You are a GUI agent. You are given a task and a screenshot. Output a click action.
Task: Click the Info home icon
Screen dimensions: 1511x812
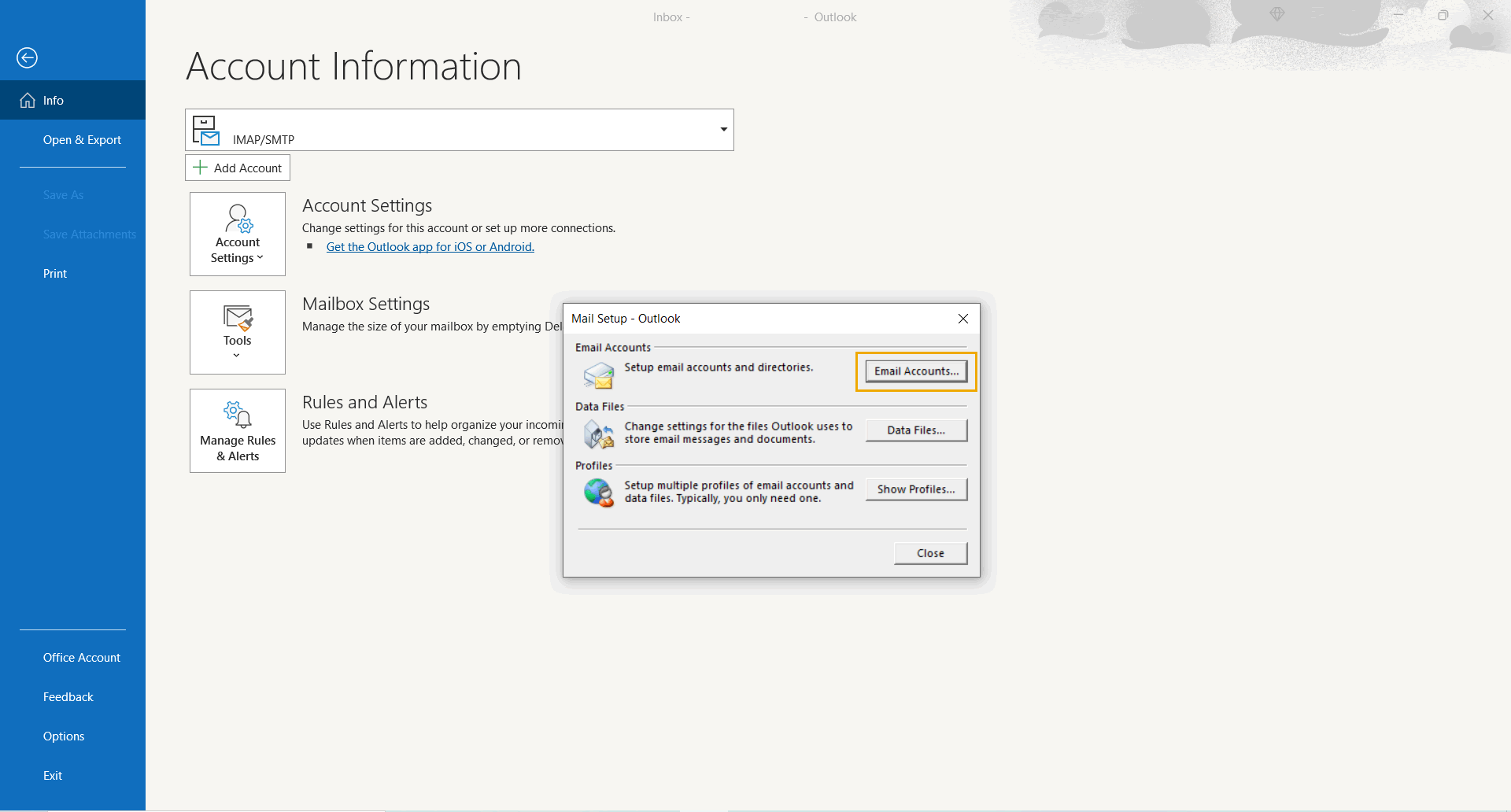(x=28, y=101)
